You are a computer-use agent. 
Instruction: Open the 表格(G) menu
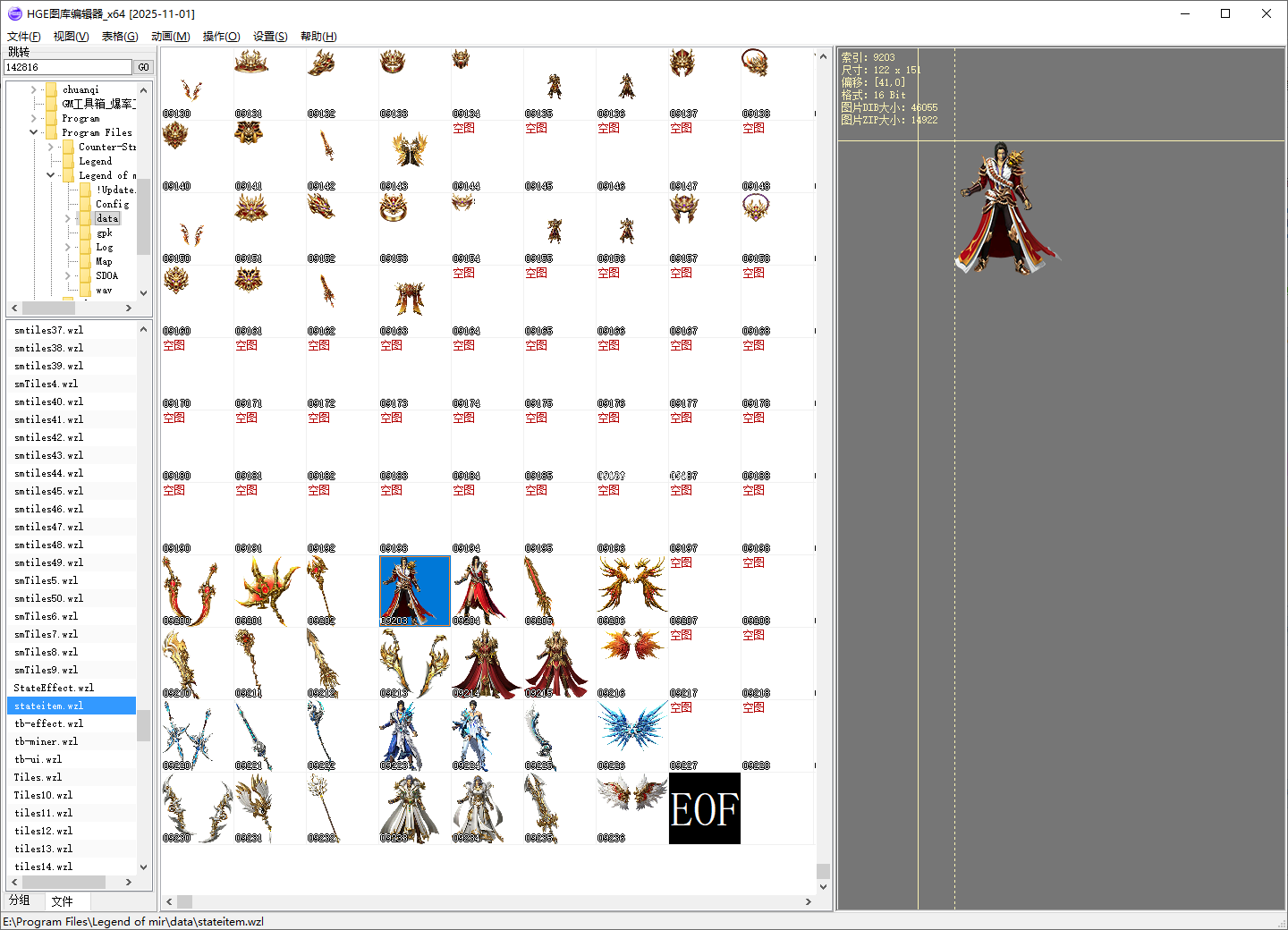coord(120,37)
